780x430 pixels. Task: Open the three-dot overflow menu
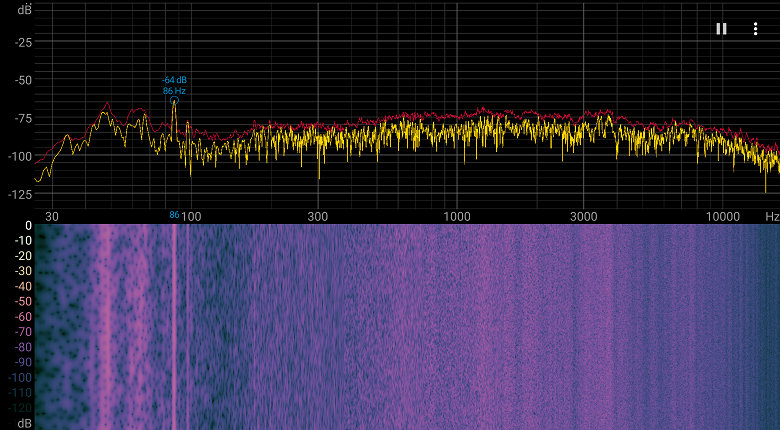pos(755,29)
